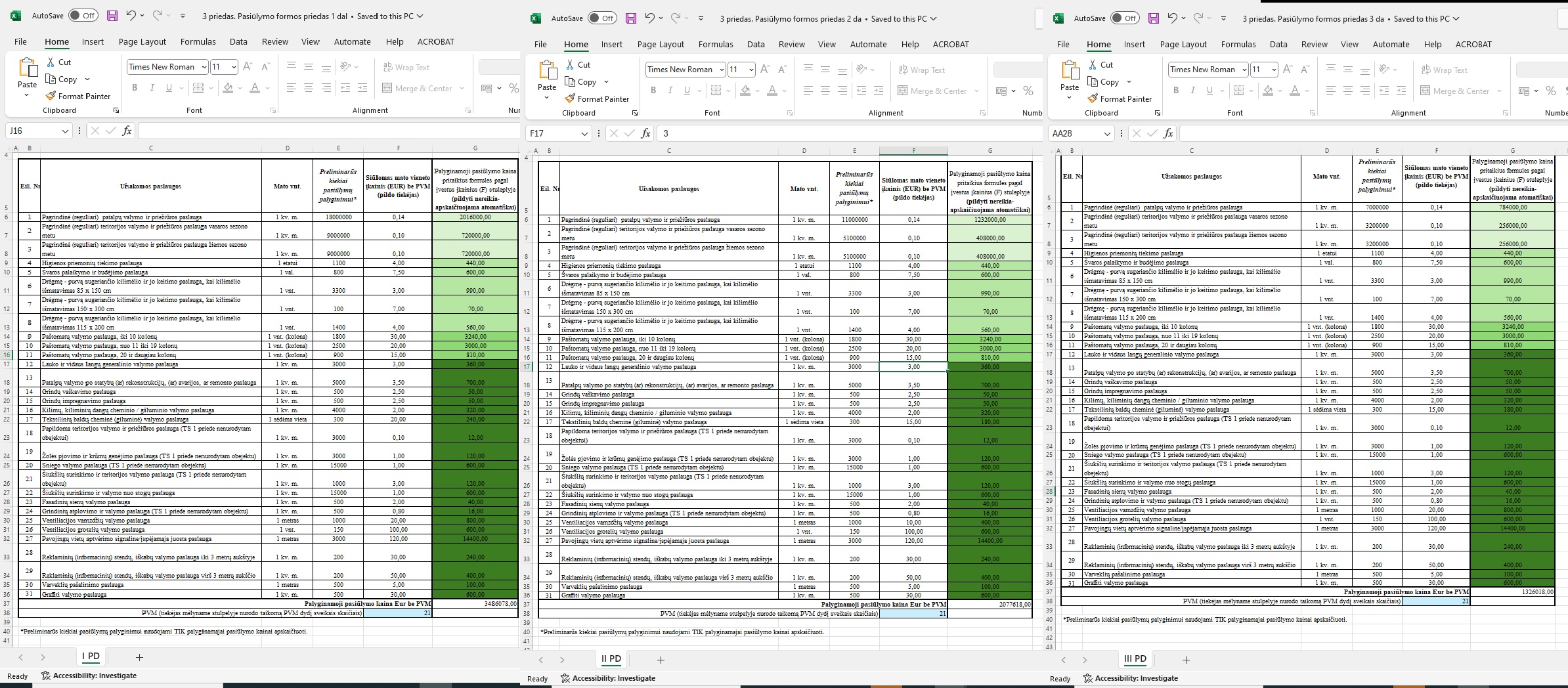The image size is (1568, 688).
Task: Select the II PD sheet tab
Action: 611,658
